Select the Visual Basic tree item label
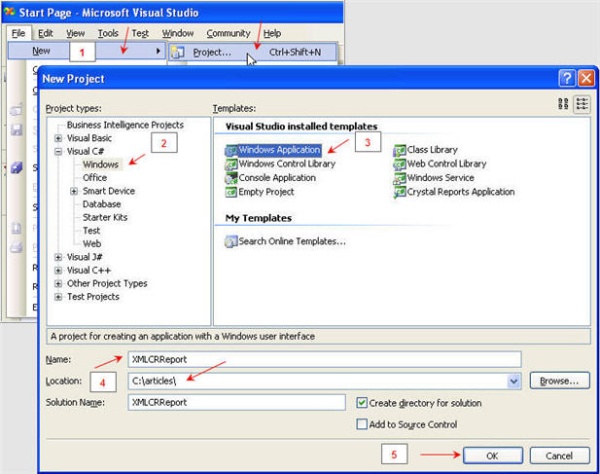 click(x=89, y=138)
